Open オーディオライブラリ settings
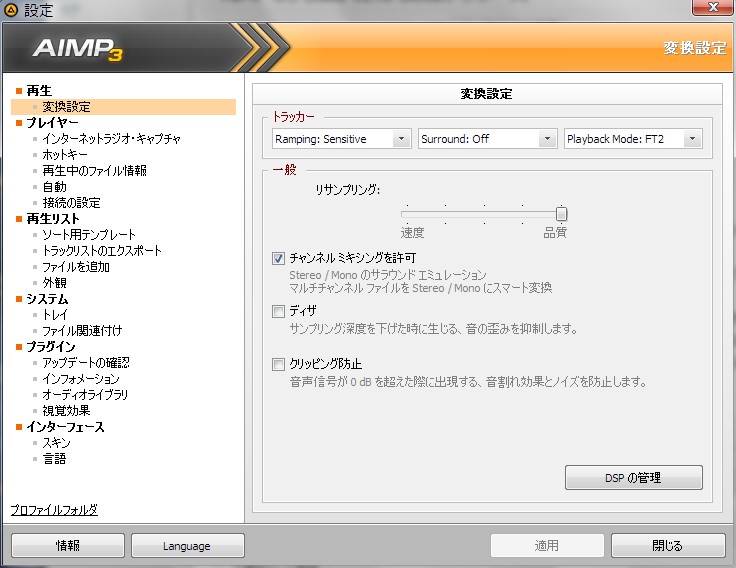The height and width of the screenshot is (568, 736). 85,395
